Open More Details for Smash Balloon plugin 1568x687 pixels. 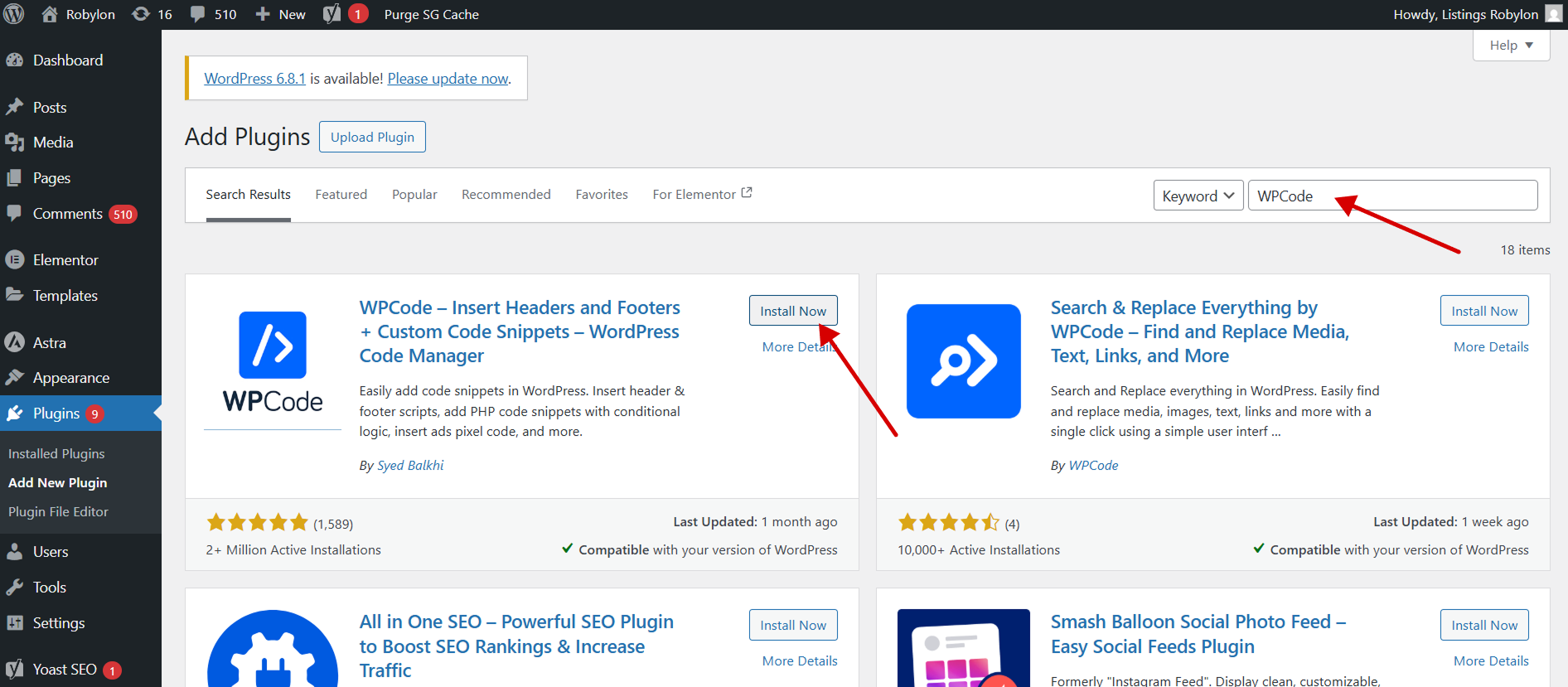click(1491, 660)
